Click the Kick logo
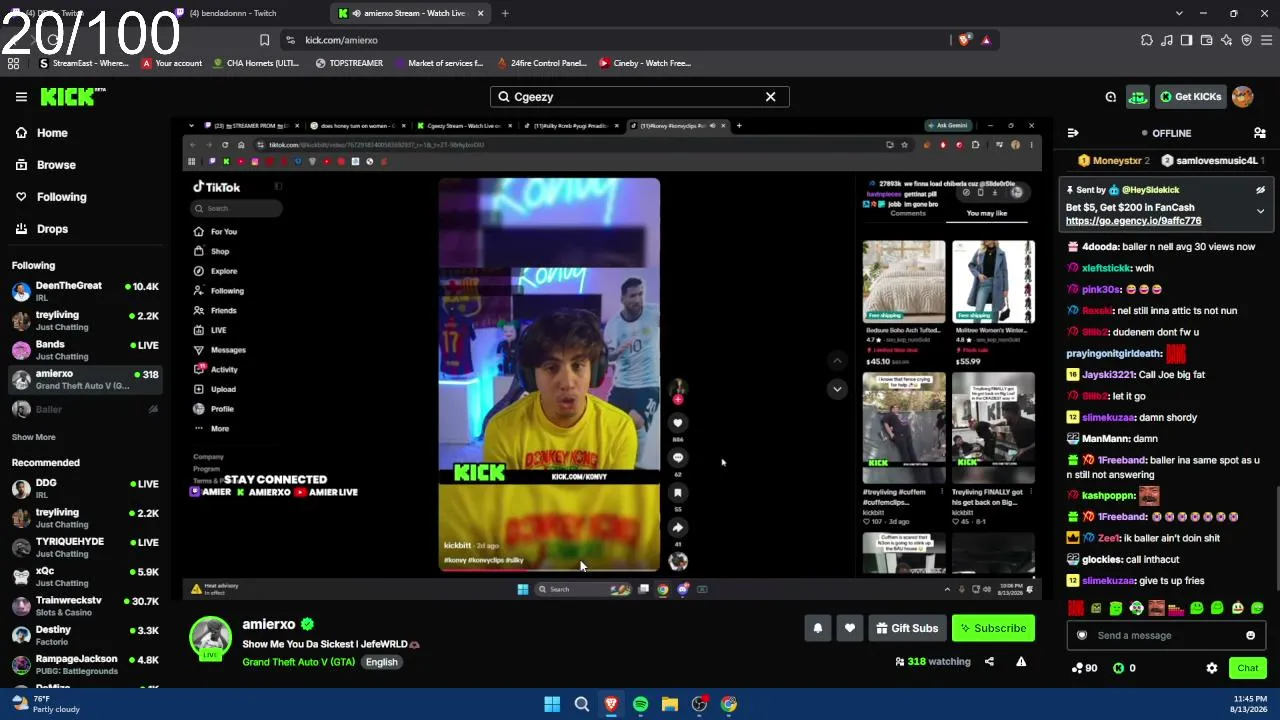Screen dimensions: 1280x720 (x=73, y=97)
